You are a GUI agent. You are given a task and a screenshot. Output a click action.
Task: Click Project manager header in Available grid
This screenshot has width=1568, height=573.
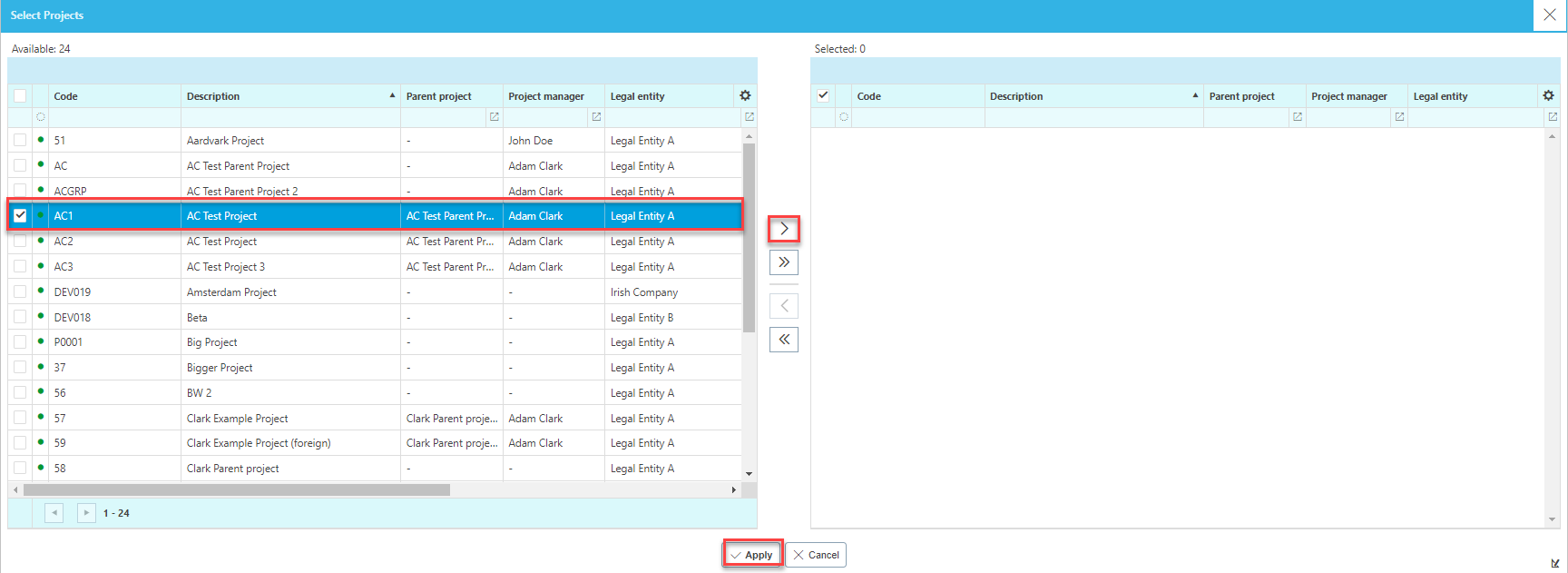[x=554, y=96]
